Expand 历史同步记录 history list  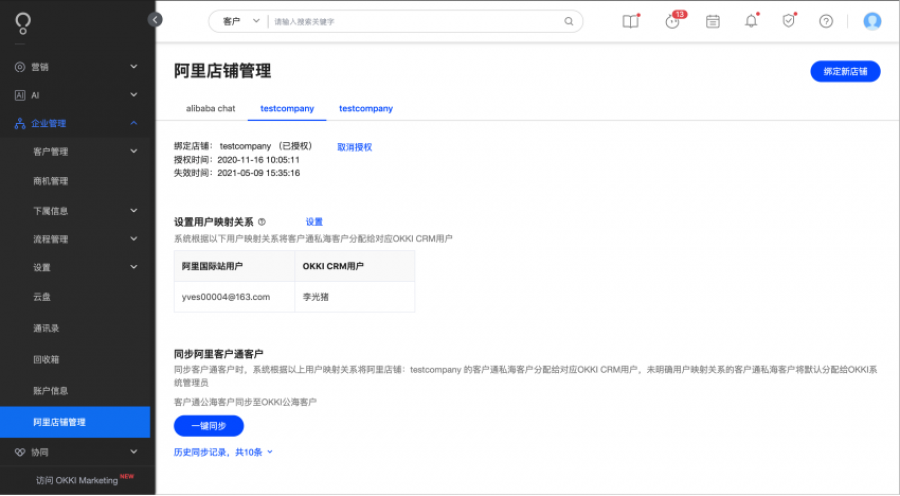coord(270,452)
